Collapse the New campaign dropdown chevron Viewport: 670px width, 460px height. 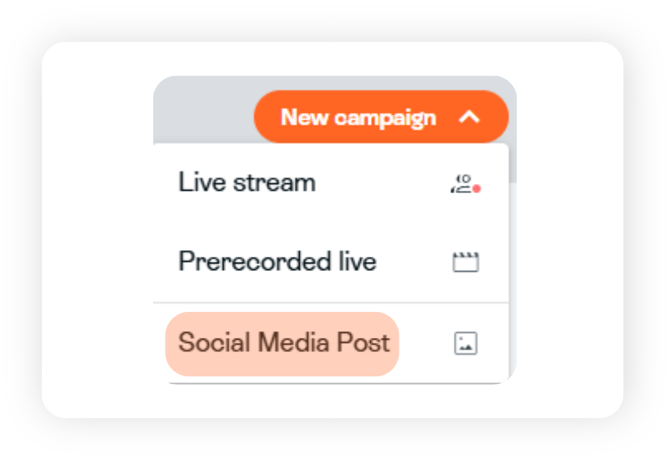tap(469, 117)
